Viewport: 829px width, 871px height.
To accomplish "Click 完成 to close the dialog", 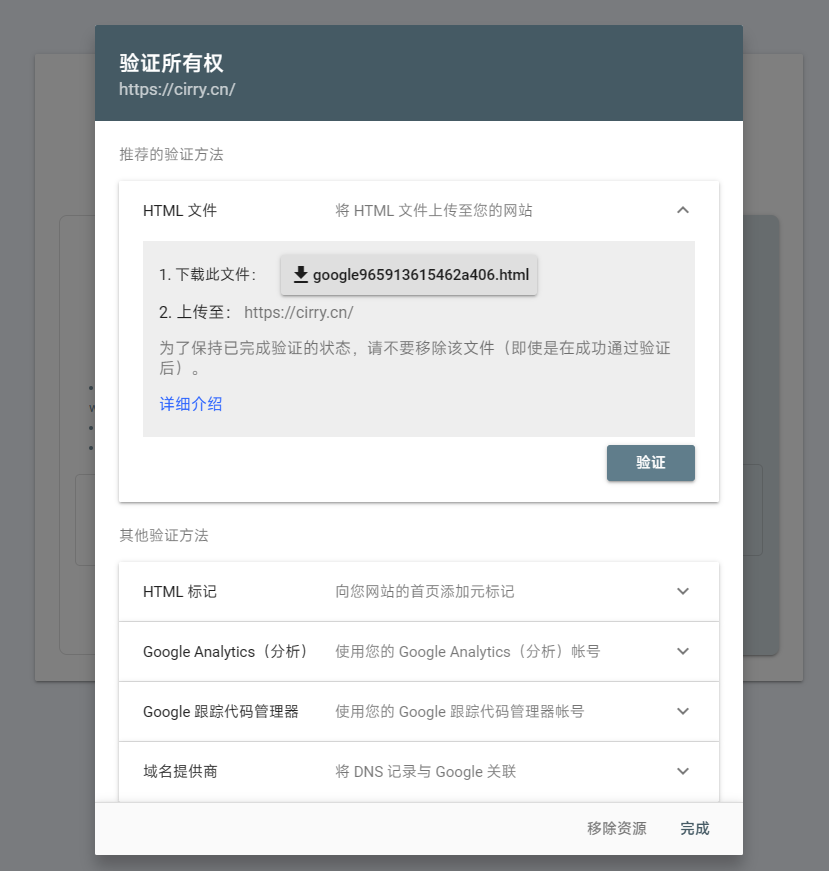I will click(x=694, y=828).
